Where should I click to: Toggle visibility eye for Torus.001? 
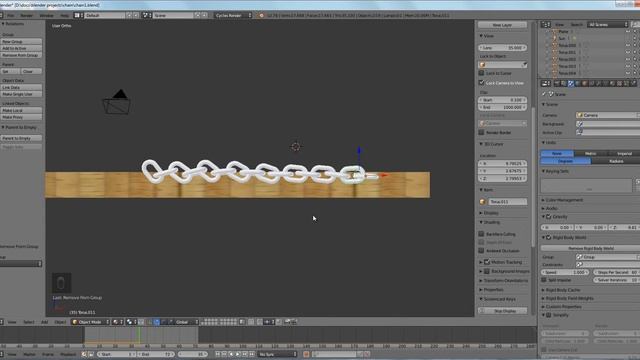pos(628,52)
